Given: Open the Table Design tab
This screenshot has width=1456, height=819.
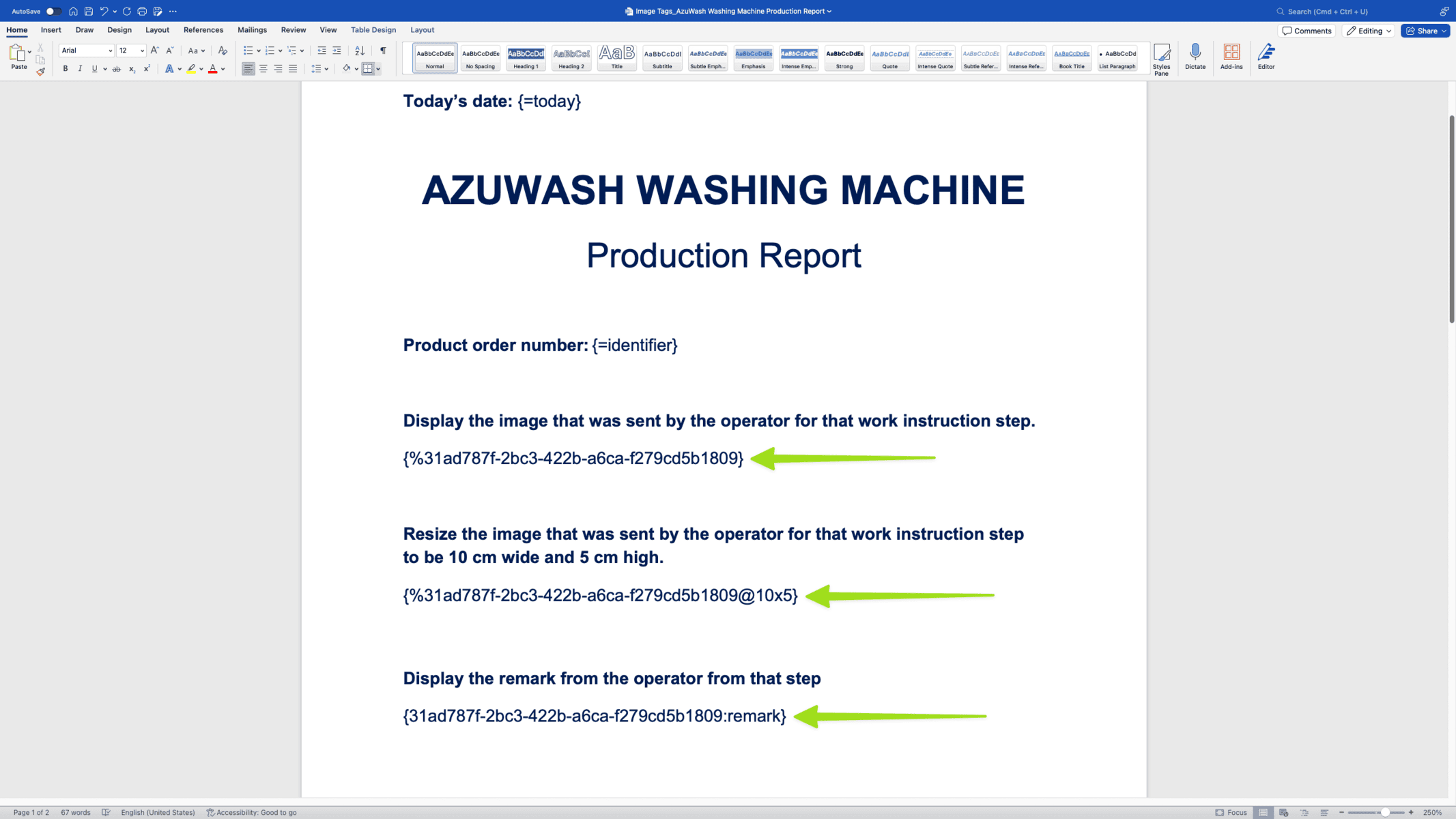Looking at the screenshot, I should [x=373, y=29].
